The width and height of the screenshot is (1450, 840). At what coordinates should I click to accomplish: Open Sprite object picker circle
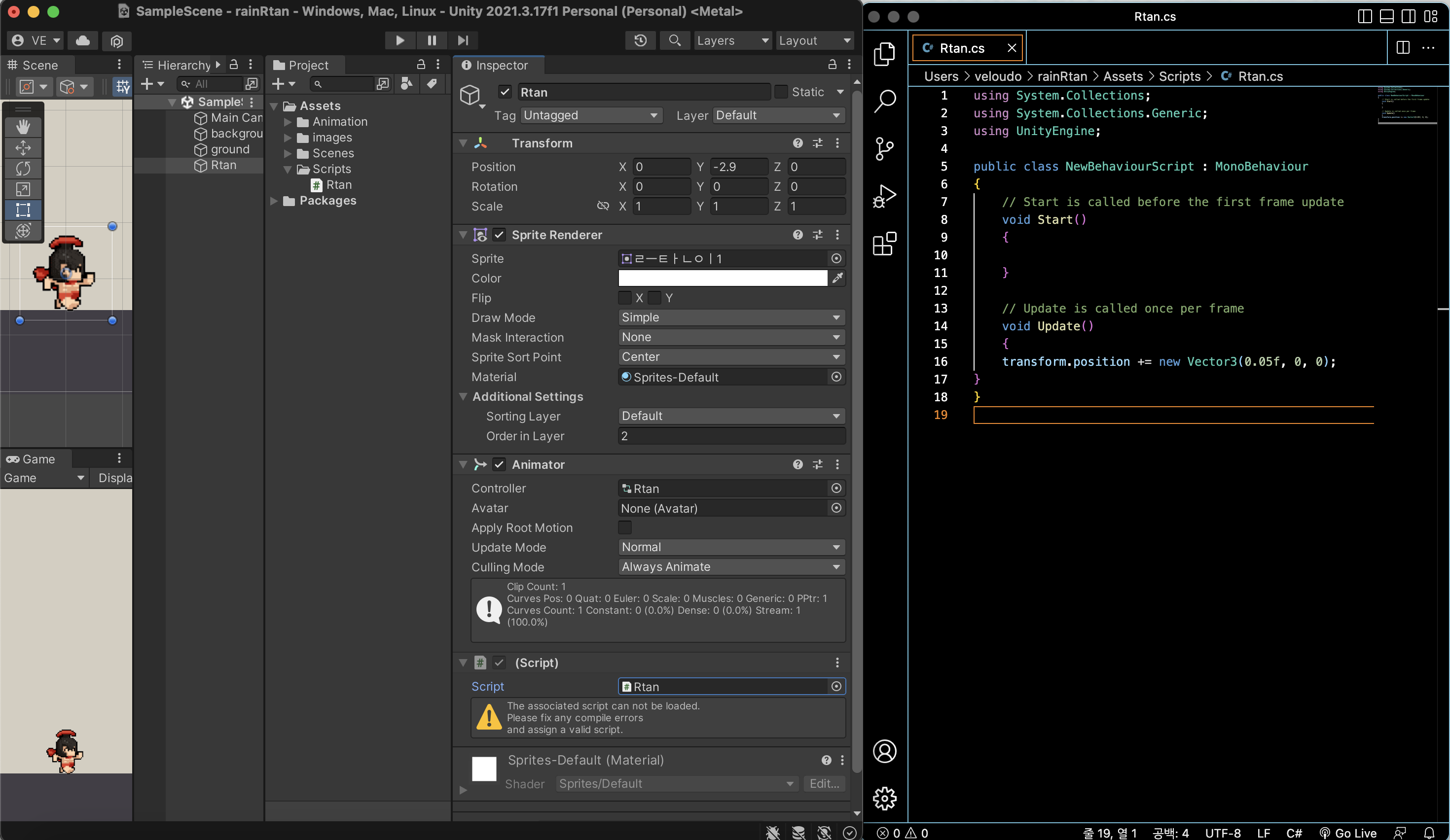[x=836, y=259]
